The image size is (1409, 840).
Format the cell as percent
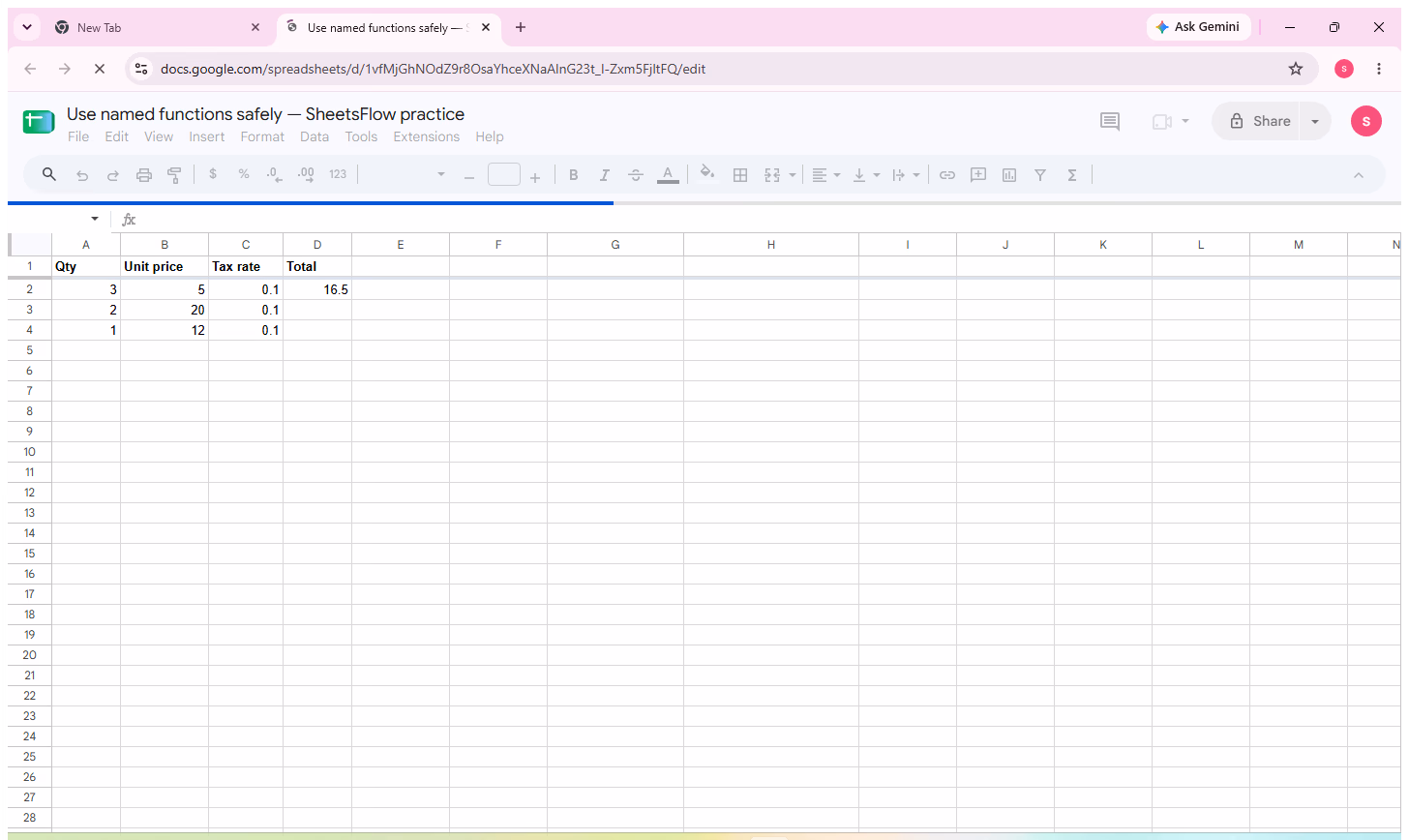pyautogui.click(x=244, y=174)
